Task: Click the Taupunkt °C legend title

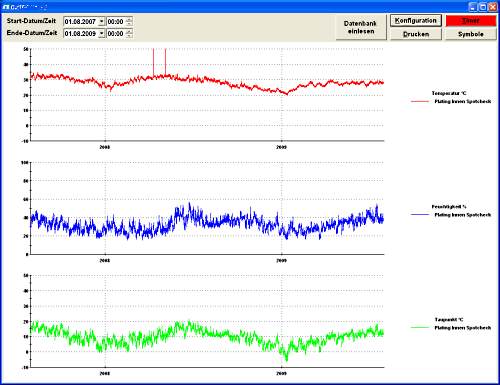Action: pyautogui.click(x=449, y=320)
